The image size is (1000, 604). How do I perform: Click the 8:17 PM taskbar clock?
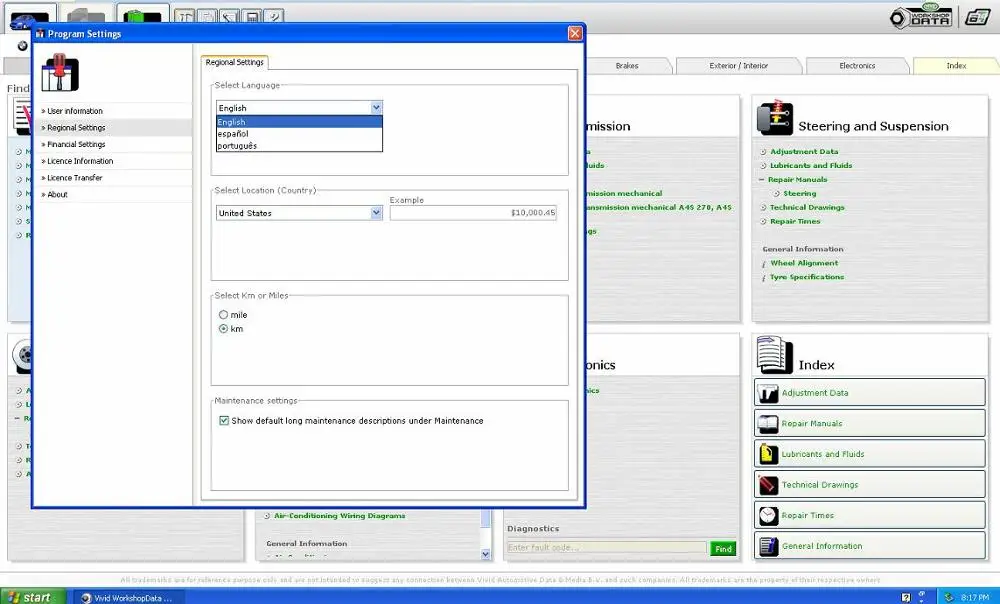pos(974,598)
